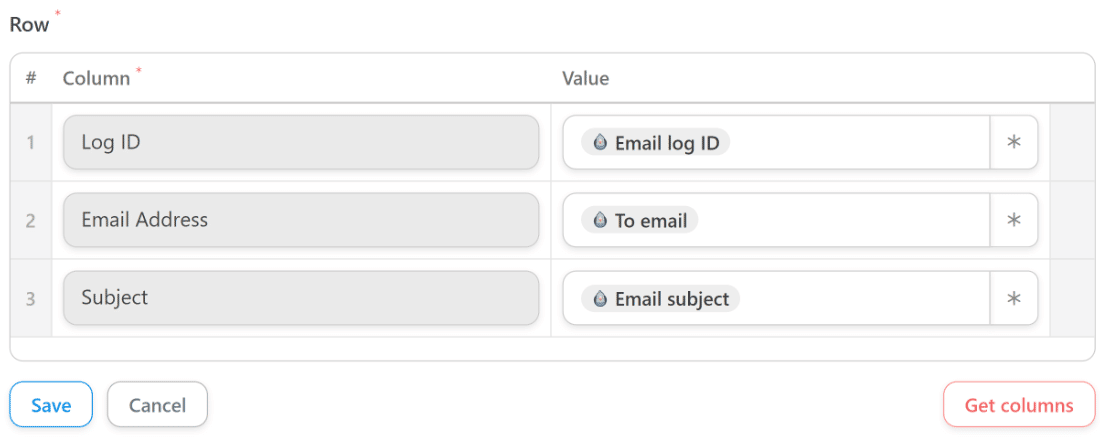1116x440 pixels.
Task: Cancel the row editing
Action: (157, 404)
